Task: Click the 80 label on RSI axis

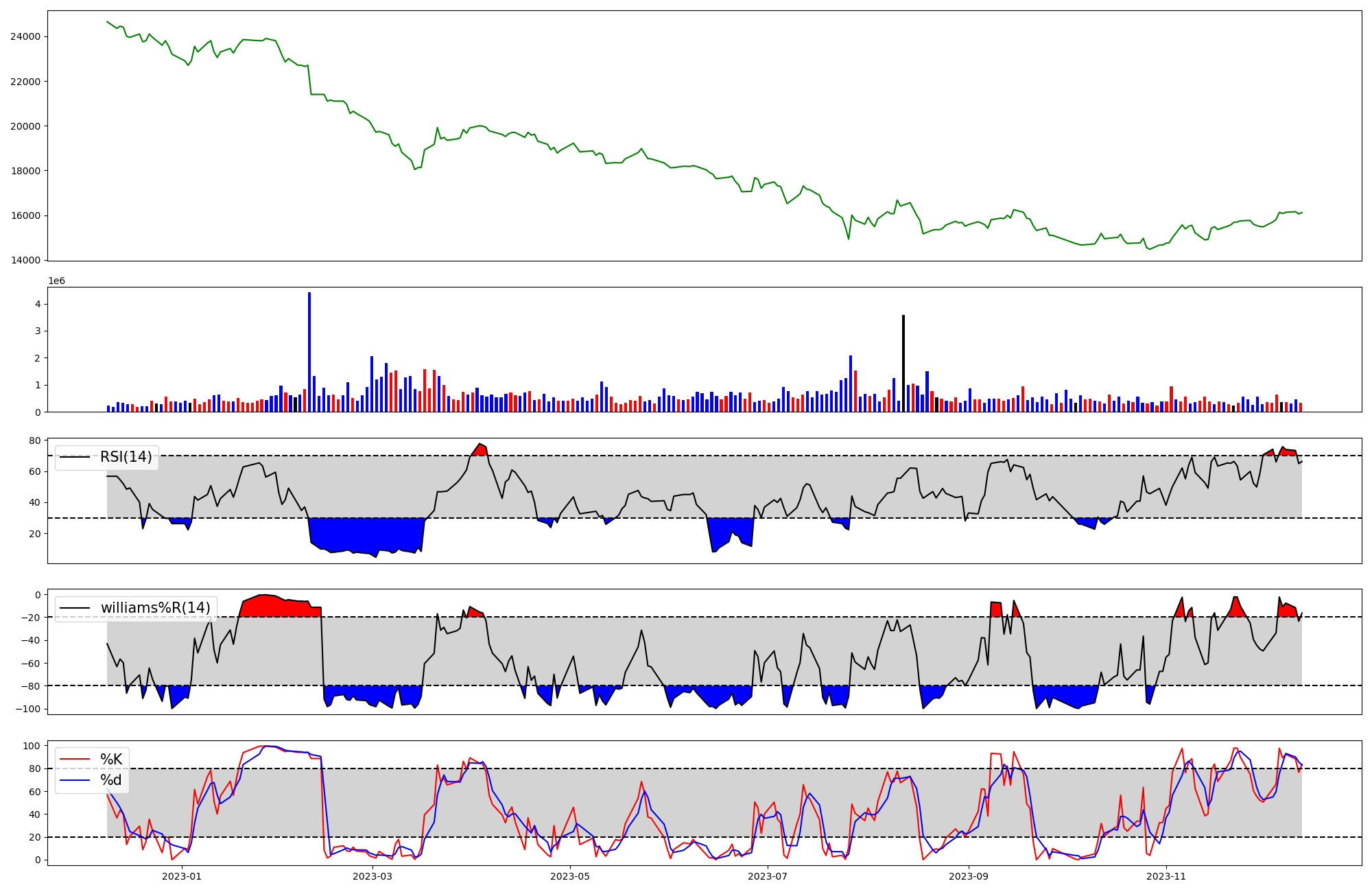Action: [34, 441]
